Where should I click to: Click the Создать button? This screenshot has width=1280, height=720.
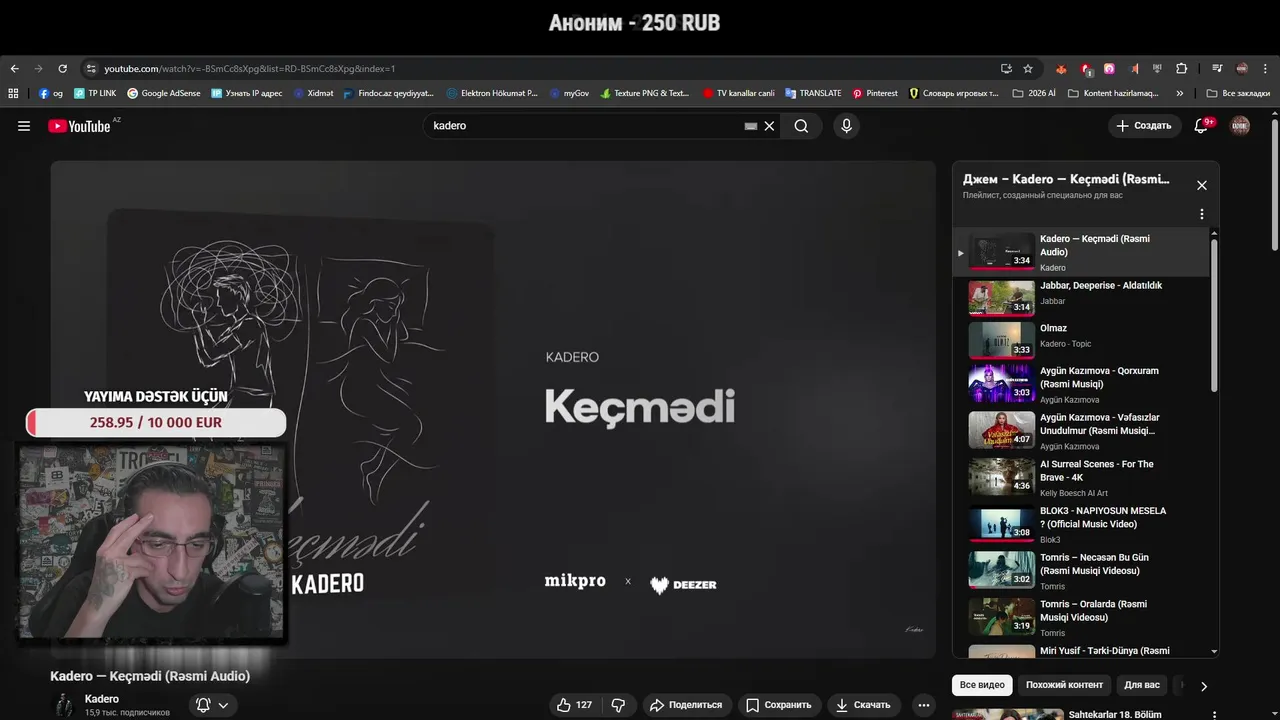click(1144, 126)
